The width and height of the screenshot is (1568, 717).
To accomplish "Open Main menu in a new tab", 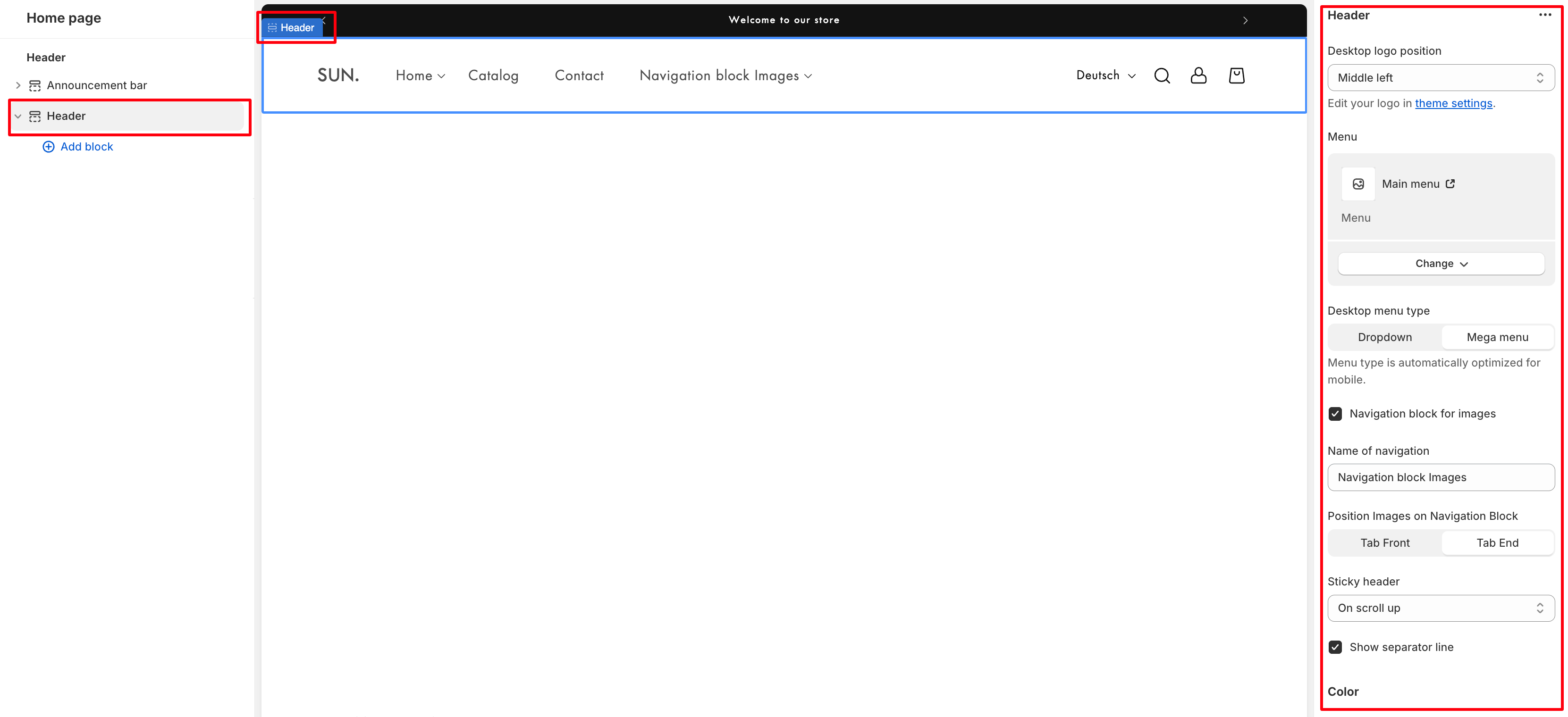I will pos(1451,183).
